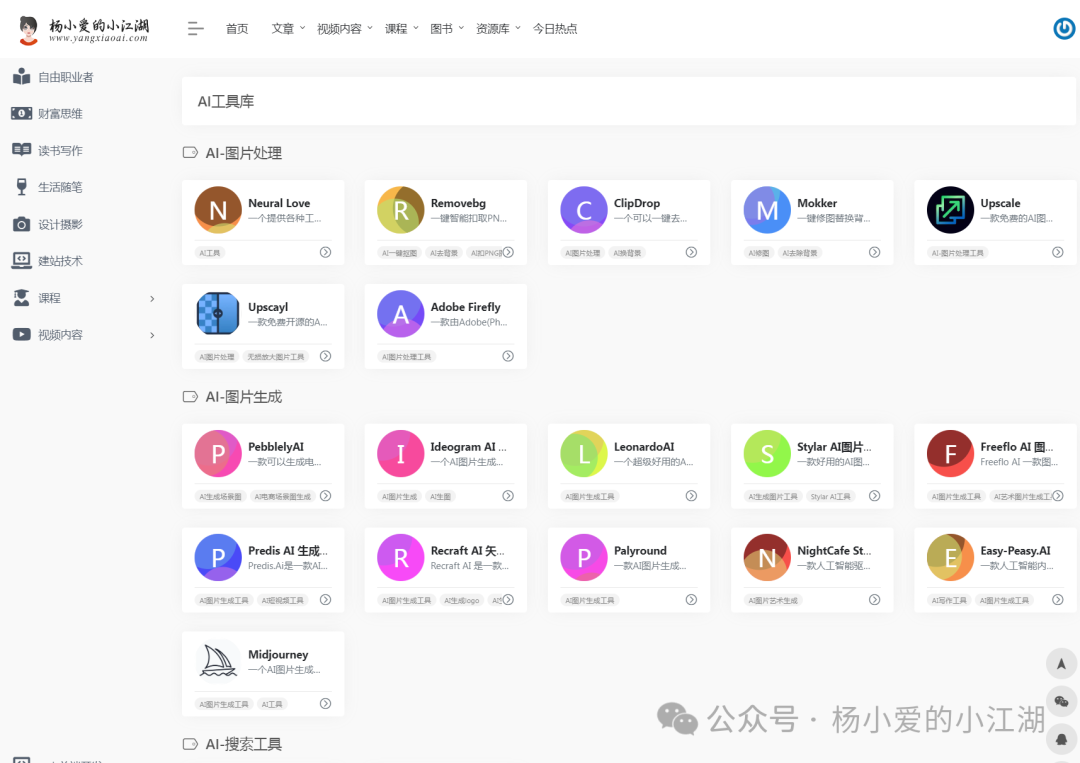Open the PebblelyAI tool icon
This screenshot has height=763, width=1080.
click(218, 454)
